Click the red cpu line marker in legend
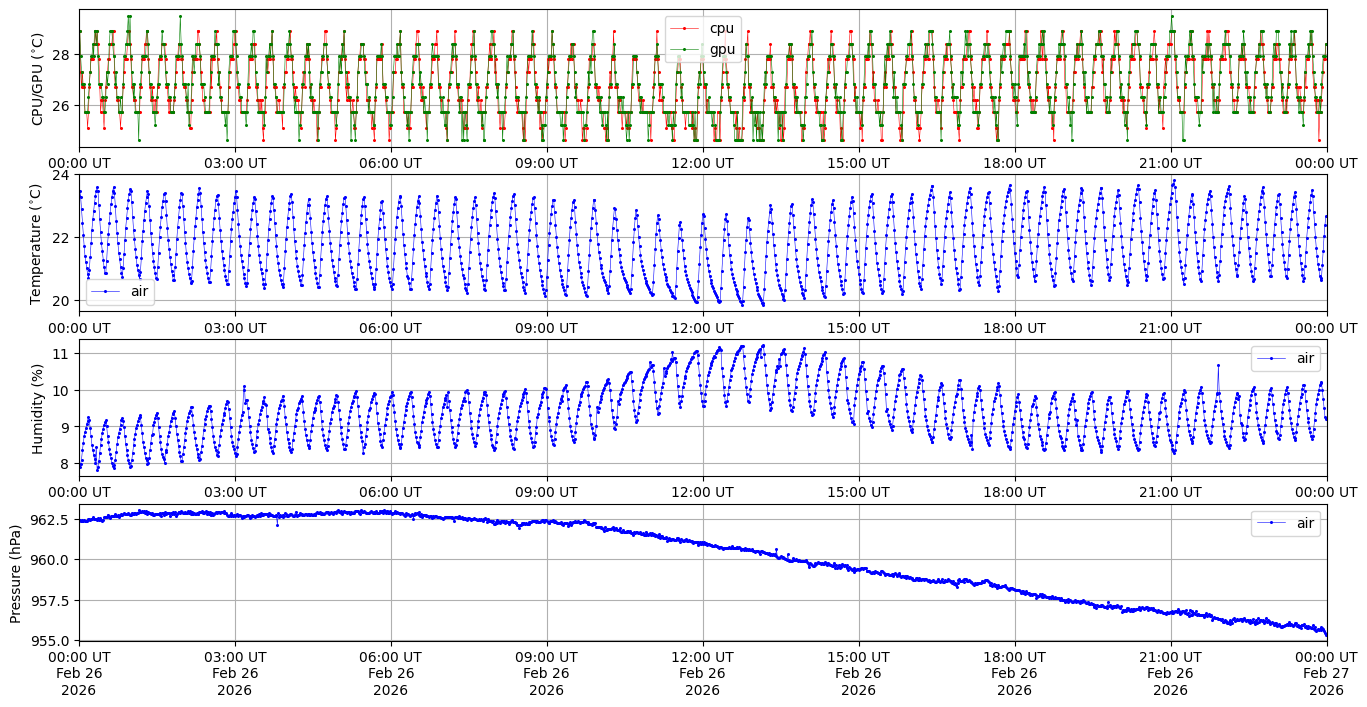The height and width of the screenshot is (707, 1367). 685,28
